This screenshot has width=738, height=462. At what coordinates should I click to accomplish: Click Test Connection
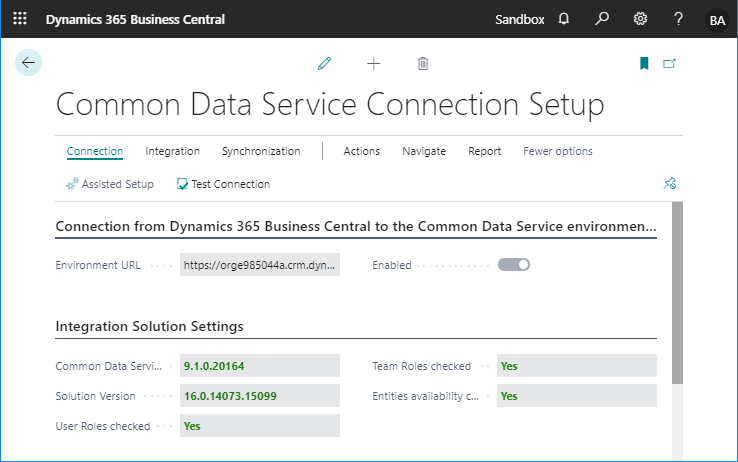[x=223, y=184]
